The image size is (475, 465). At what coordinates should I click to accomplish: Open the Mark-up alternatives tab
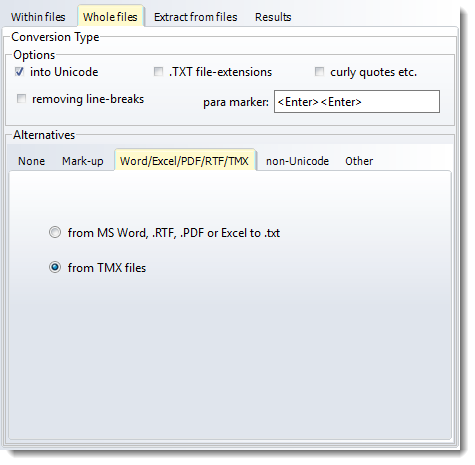tap(83, 161)
